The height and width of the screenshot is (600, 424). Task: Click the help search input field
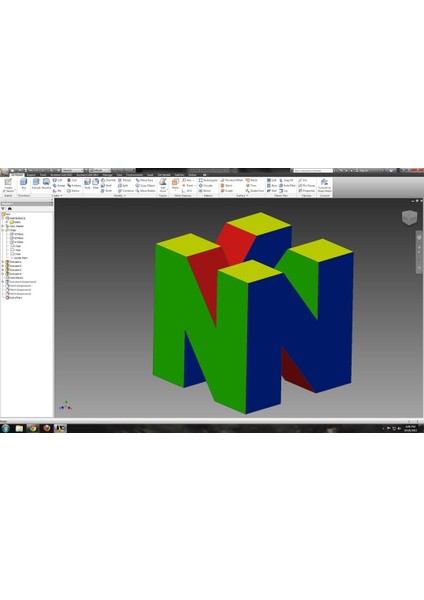pyautogui.click(x=313, y=171)
